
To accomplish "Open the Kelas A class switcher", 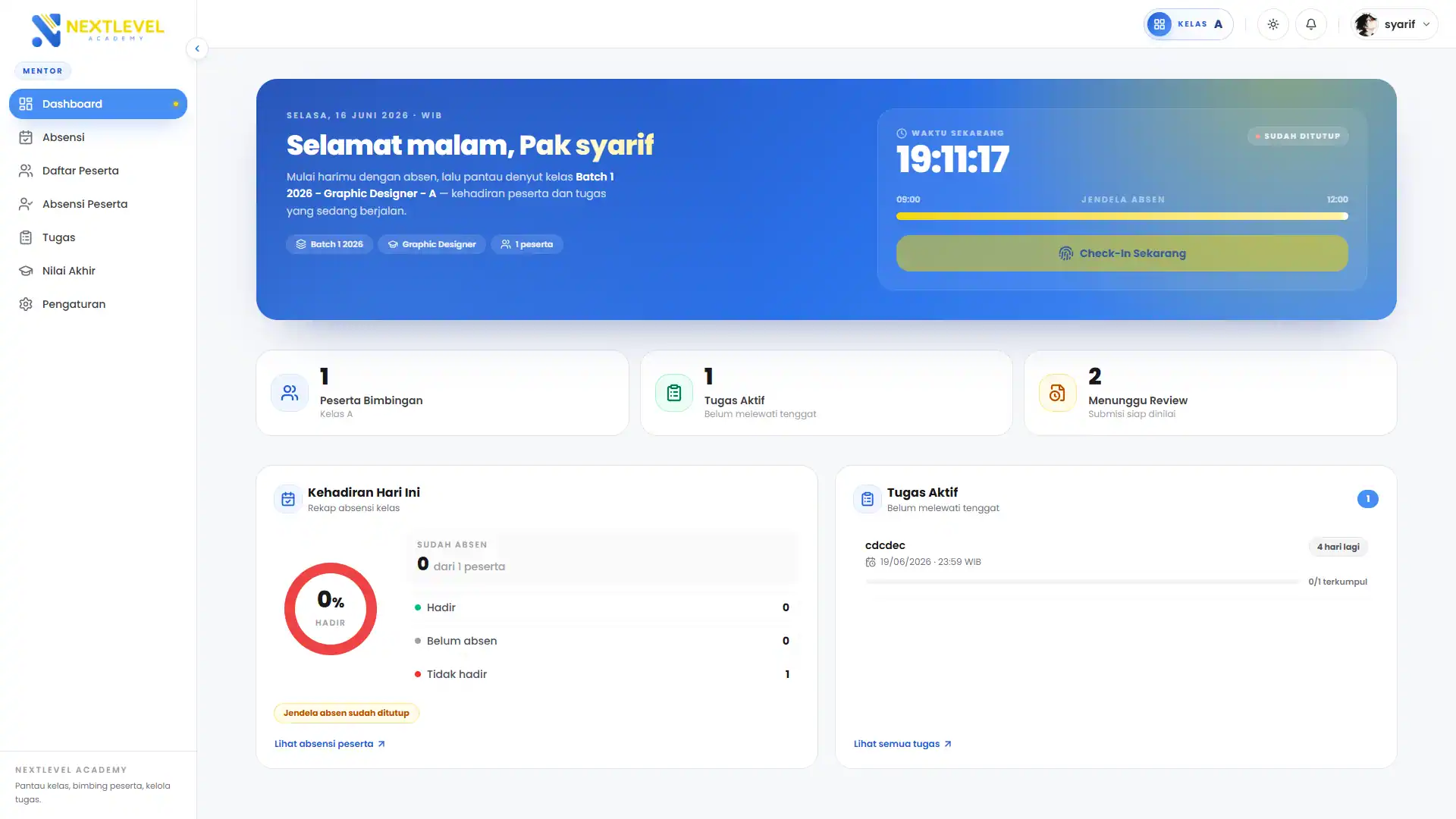I will tap(1188, 24).
